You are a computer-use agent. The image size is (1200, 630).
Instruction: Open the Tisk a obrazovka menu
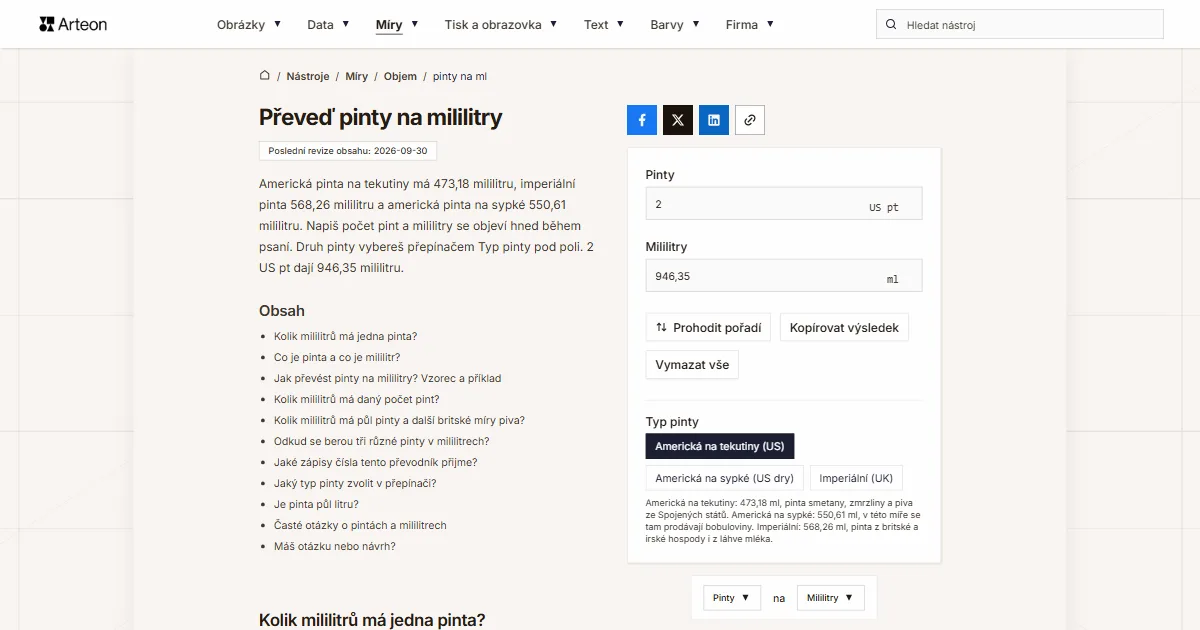pos(501,24)
